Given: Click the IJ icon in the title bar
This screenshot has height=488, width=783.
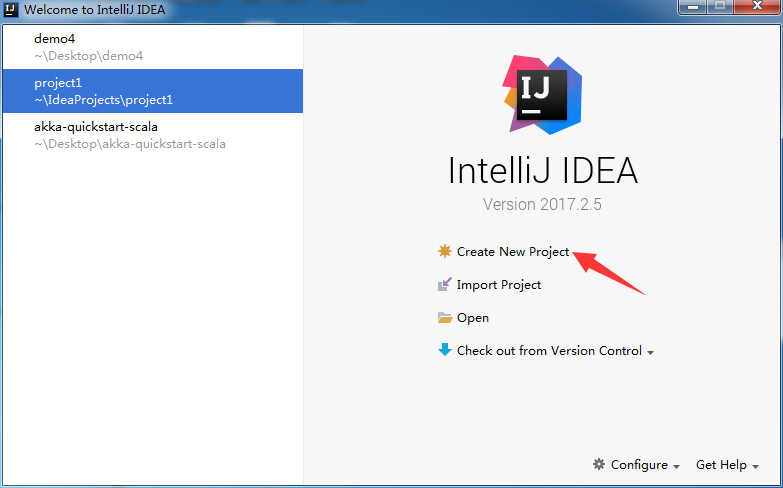Looking at the screenshot, I should [10, 9].
